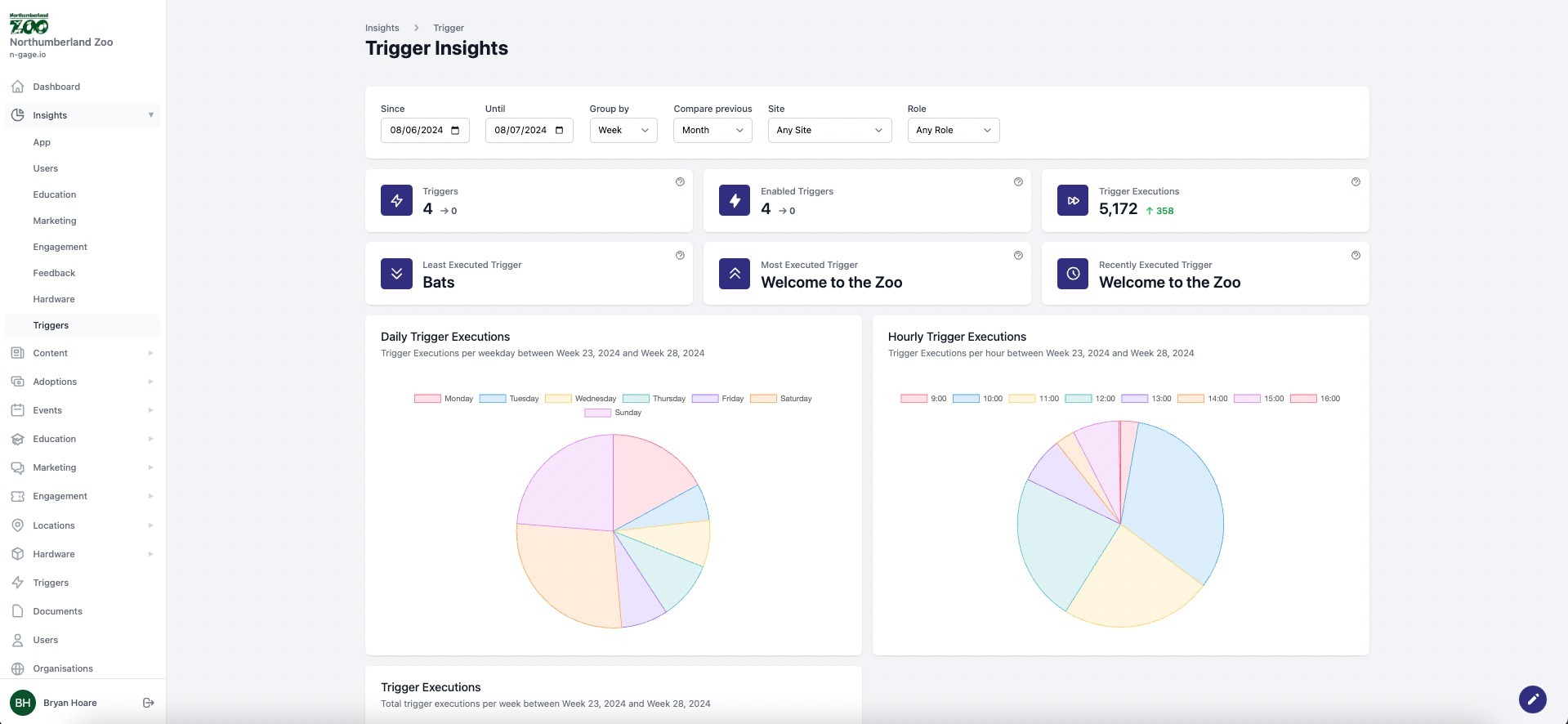Click the Northumberland Zoo logo
Viewport: 1568px width, 724px height.
[x=29, y=24]
